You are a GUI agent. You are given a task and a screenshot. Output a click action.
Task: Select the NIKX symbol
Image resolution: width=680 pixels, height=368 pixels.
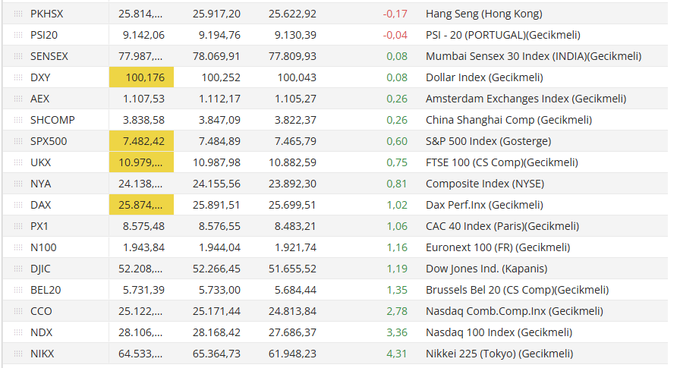42,354
